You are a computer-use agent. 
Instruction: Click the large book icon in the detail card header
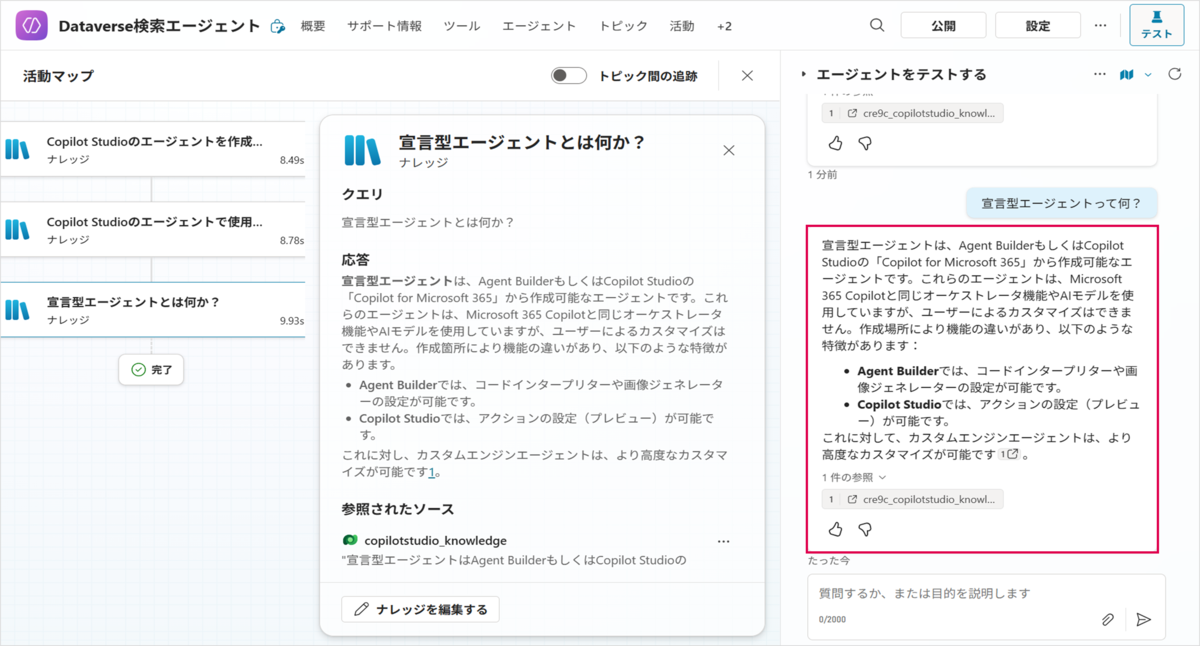point(363,150)
